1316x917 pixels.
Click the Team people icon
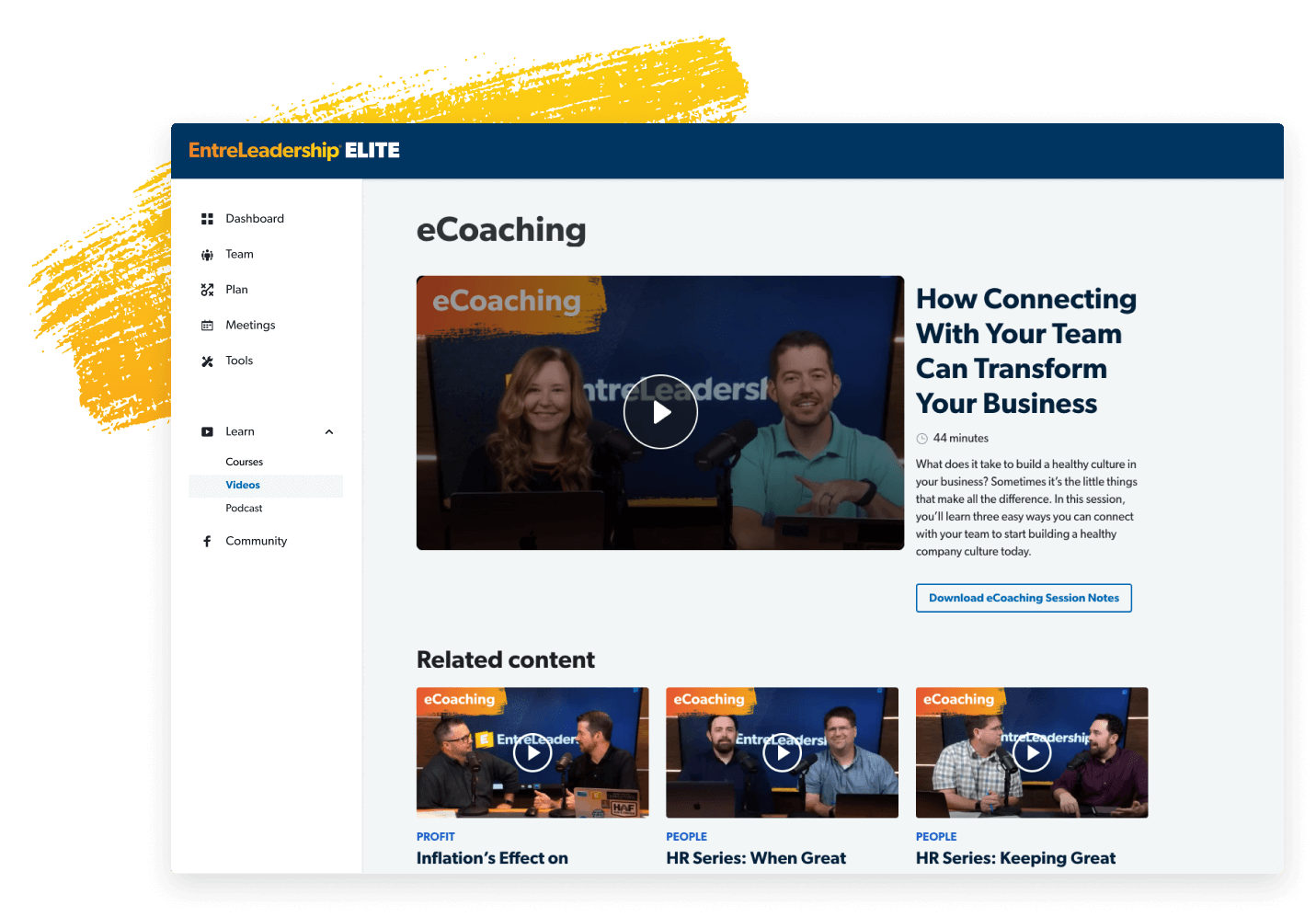pyautogui.click(x=207, y=255)
